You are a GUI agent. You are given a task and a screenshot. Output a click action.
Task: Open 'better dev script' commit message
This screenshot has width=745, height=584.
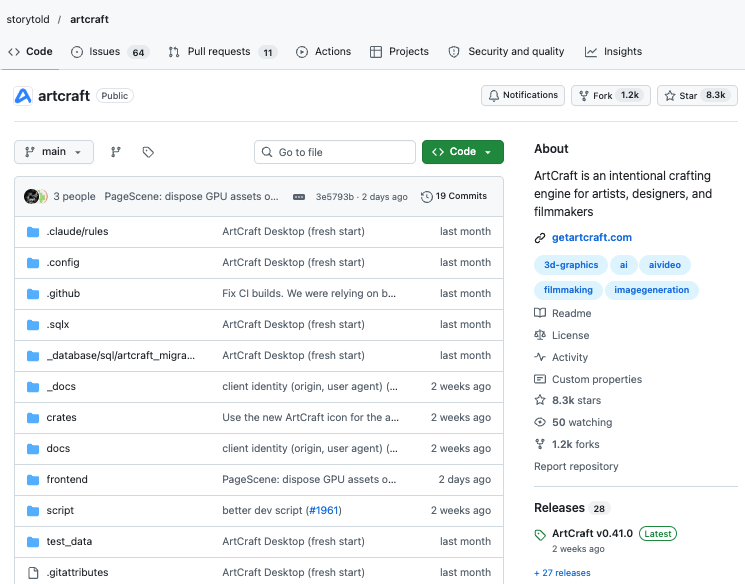(x=263, y=510)
